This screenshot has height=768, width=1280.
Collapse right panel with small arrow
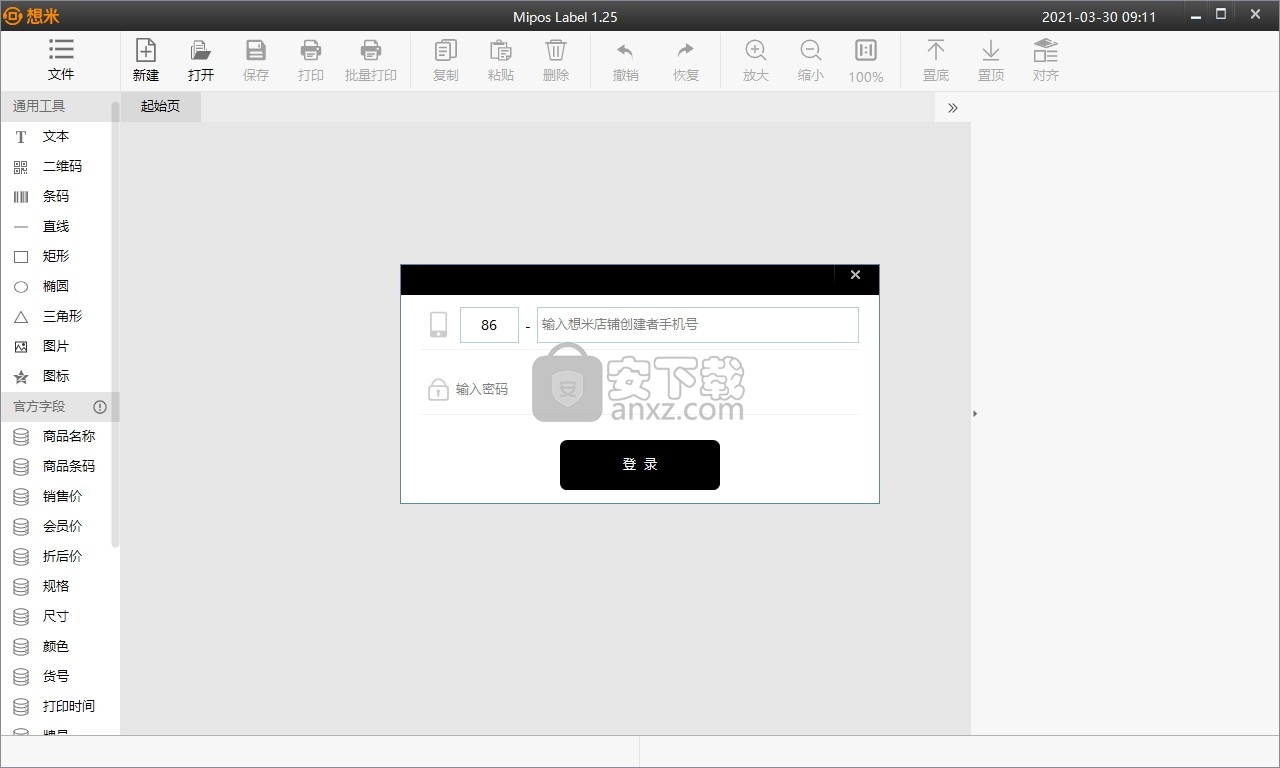(x=975, y=413)
